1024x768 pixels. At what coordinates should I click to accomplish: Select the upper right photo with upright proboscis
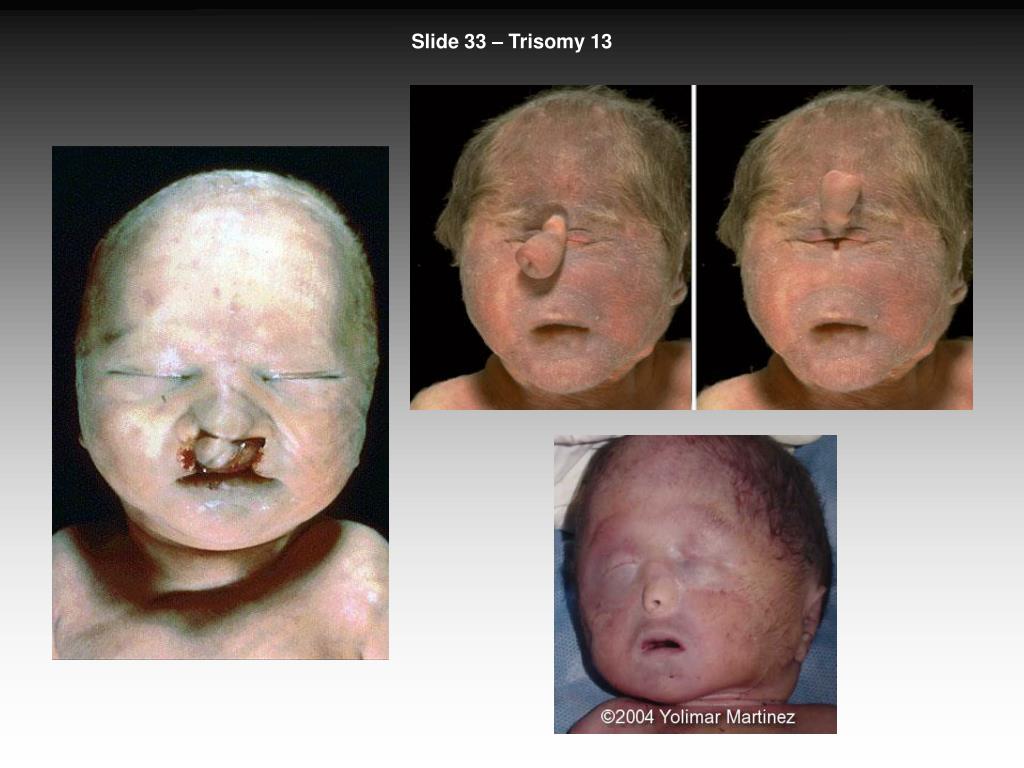(x=835, y=248)
